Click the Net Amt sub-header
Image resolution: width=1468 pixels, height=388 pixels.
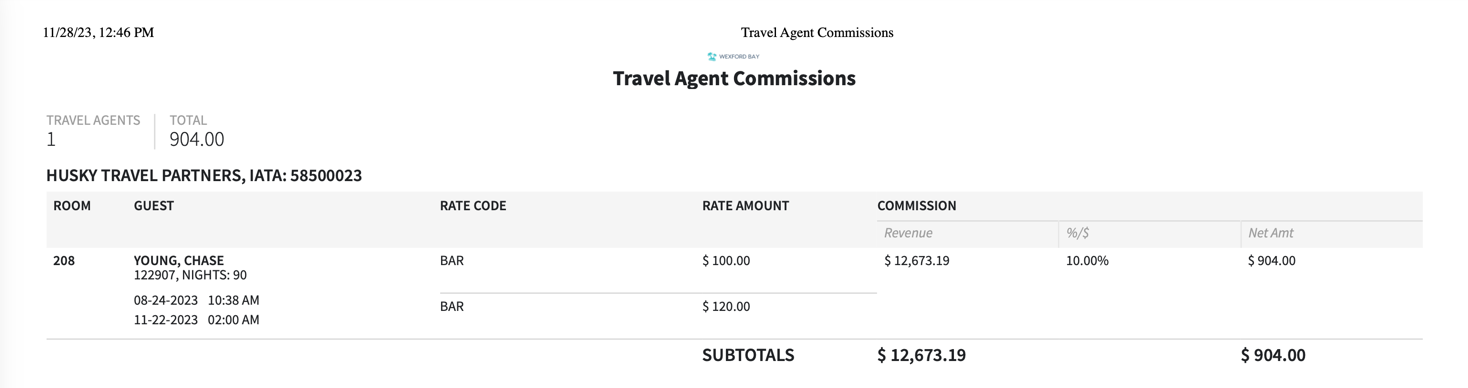click(1271, 233)
